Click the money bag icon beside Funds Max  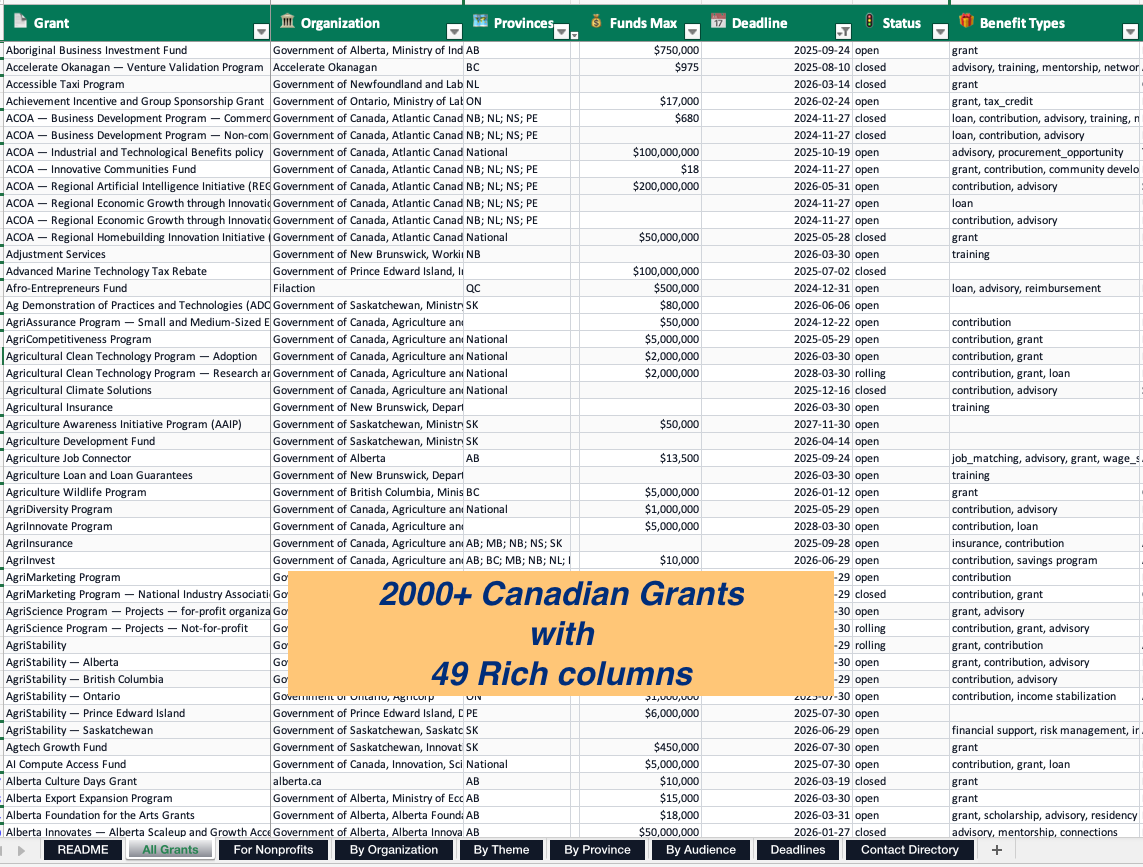[x=596, y=22]
